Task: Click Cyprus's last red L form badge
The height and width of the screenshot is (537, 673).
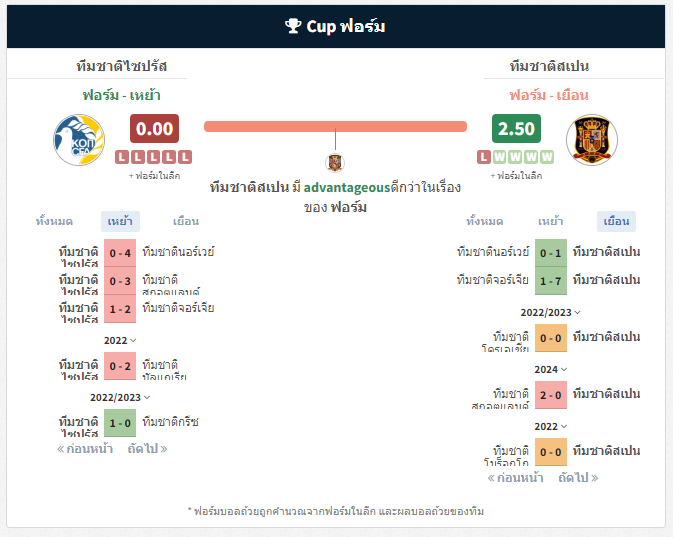Action: tap(185, 157)
